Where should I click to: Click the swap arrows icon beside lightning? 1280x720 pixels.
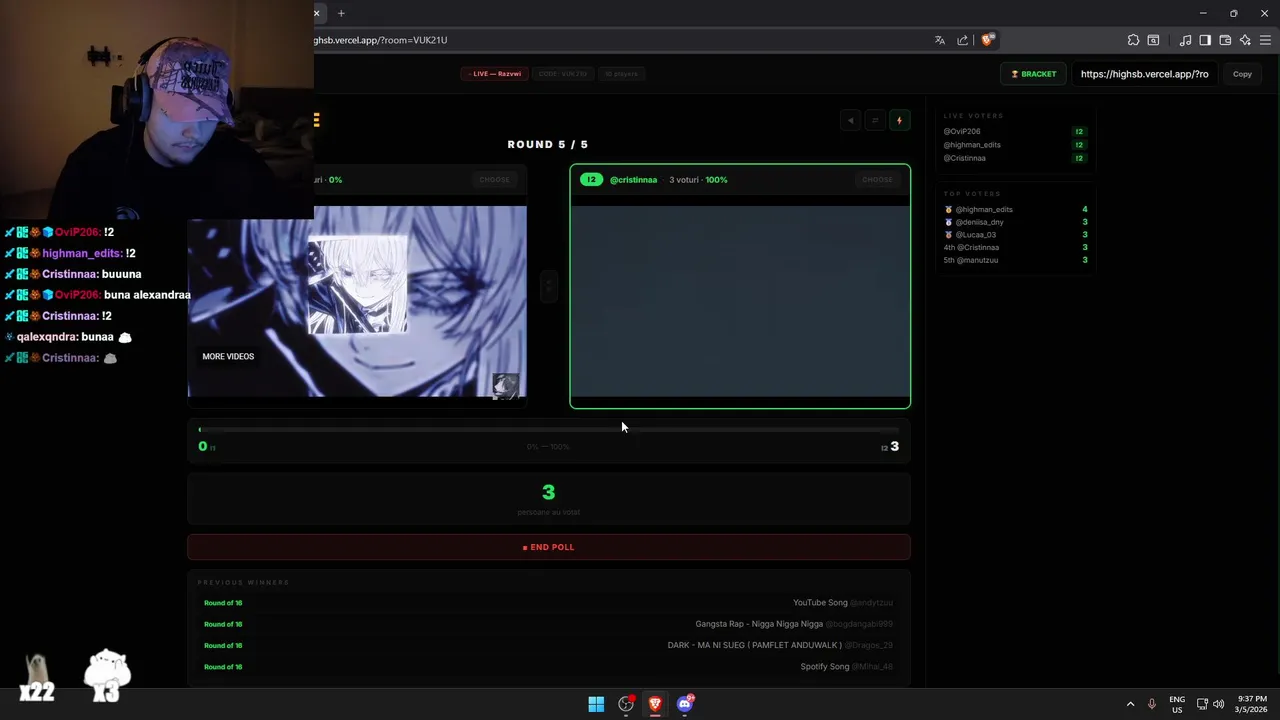875,121
